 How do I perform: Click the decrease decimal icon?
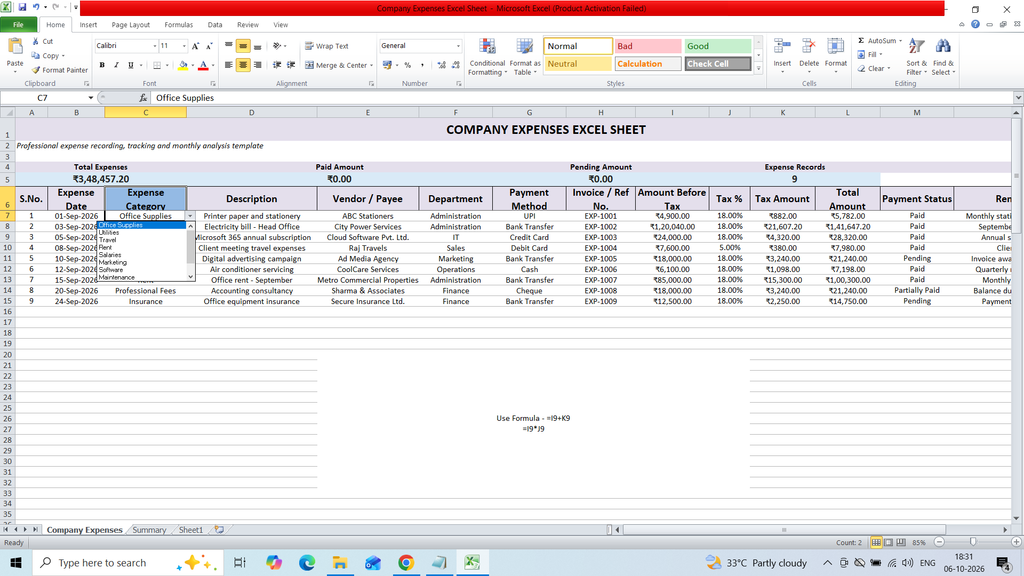click(456, 65)
